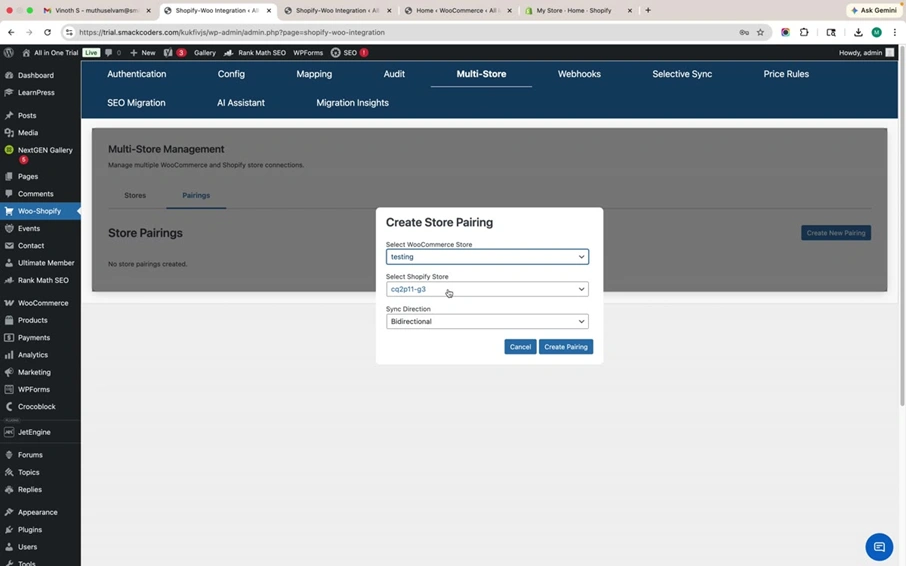Click the Forums sidebar item

click(x=30, y=455)
